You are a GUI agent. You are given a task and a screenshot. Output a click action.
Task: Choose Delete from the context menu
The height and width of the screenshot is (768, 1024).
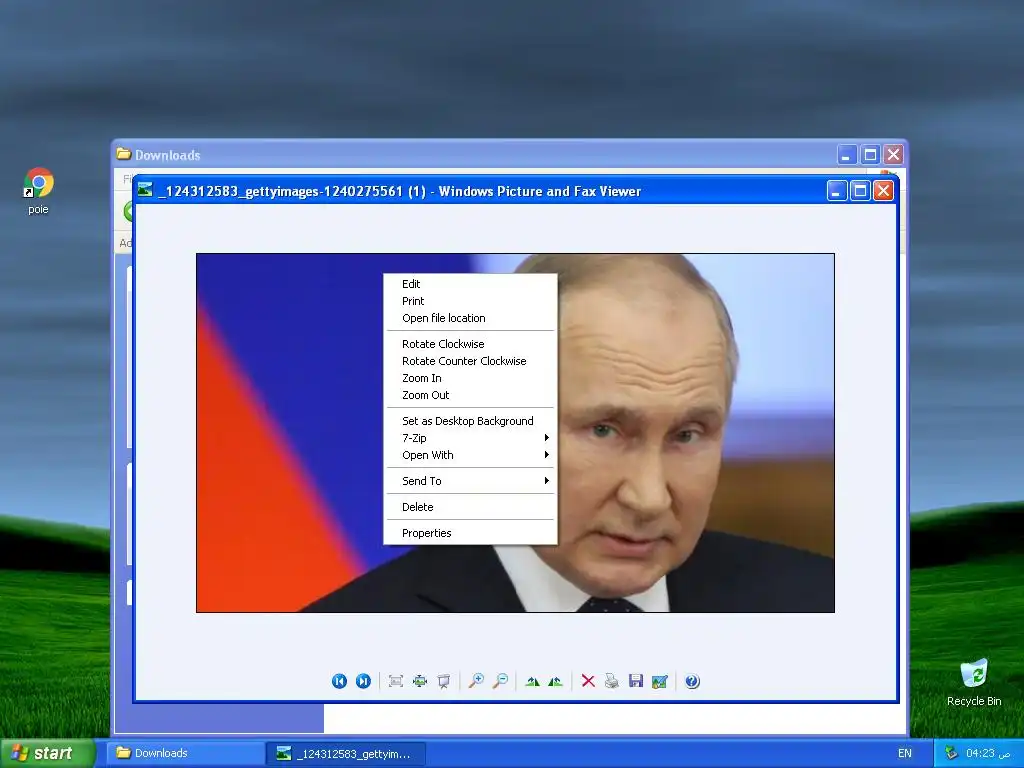(x=470, y=507)
